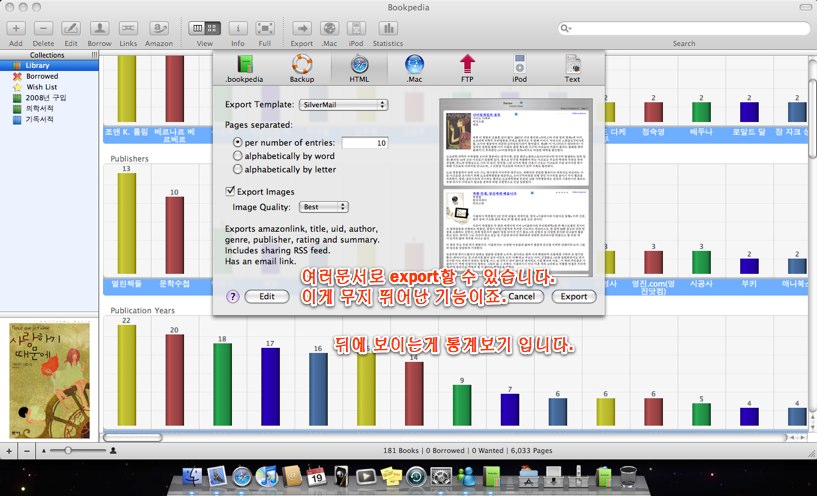Select the 기독서적 collection

click(x=49, y=119)
